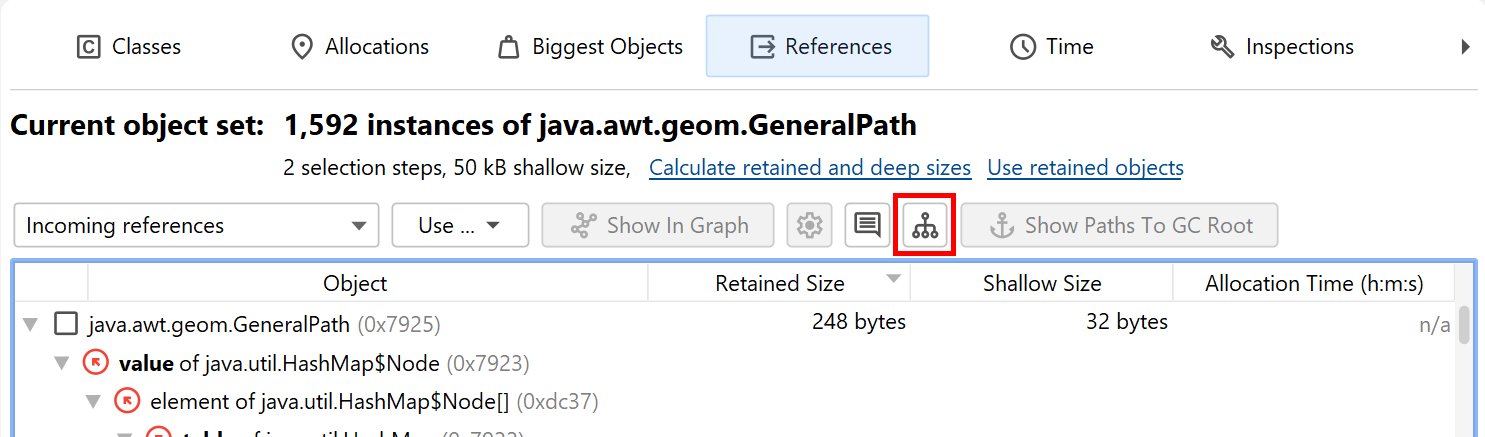Click the tree hierarchy icon button

coord(926,226)
